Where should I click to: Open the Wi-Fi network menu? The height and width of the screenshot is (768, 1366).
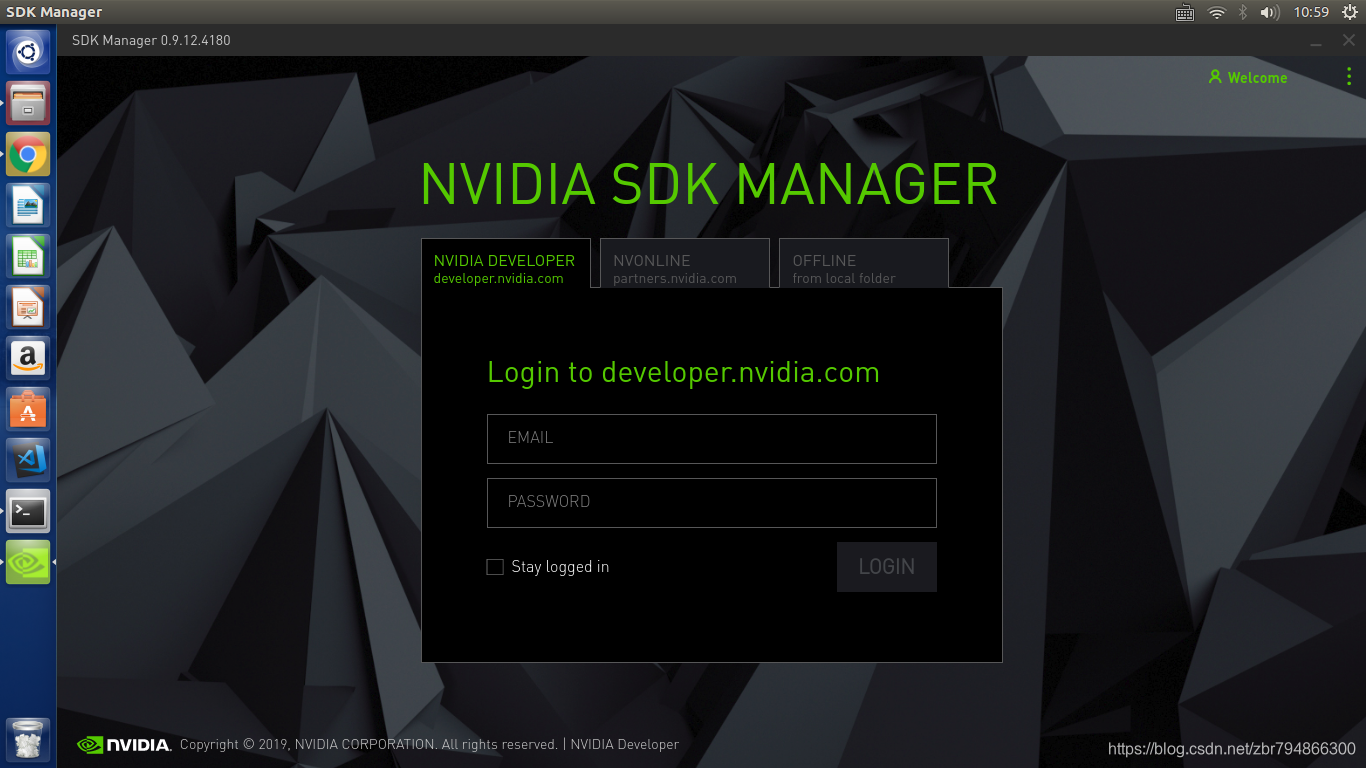point(1217,12)
